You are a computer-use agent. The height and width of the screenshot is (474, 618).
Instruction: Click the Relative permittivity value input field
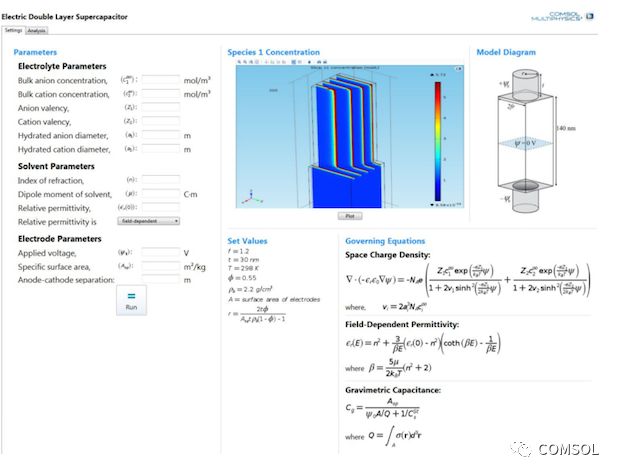(161, 208)
